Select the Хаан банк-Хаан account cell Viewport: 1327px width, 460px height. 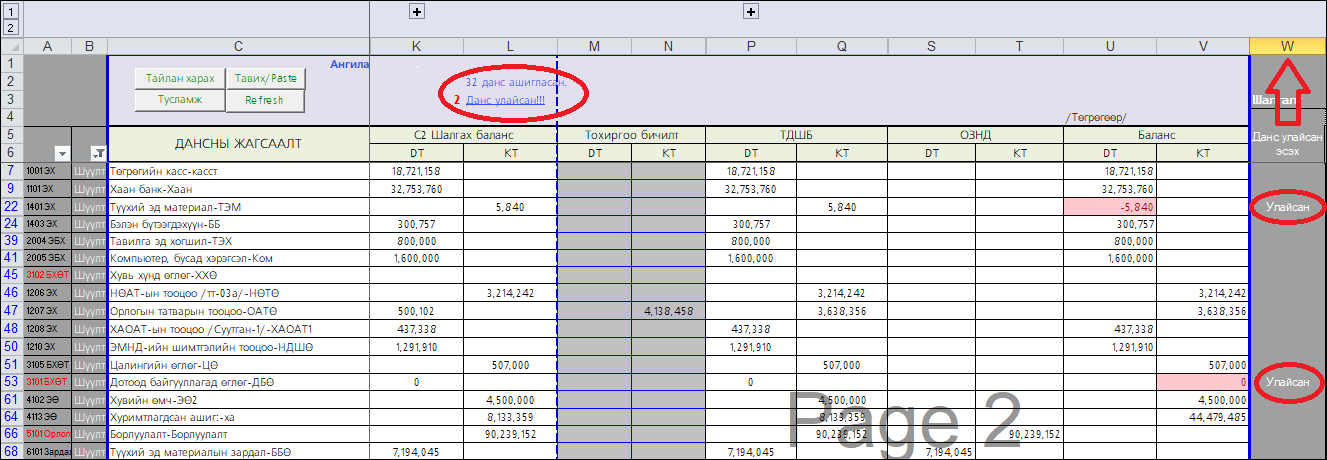point(238,188)
